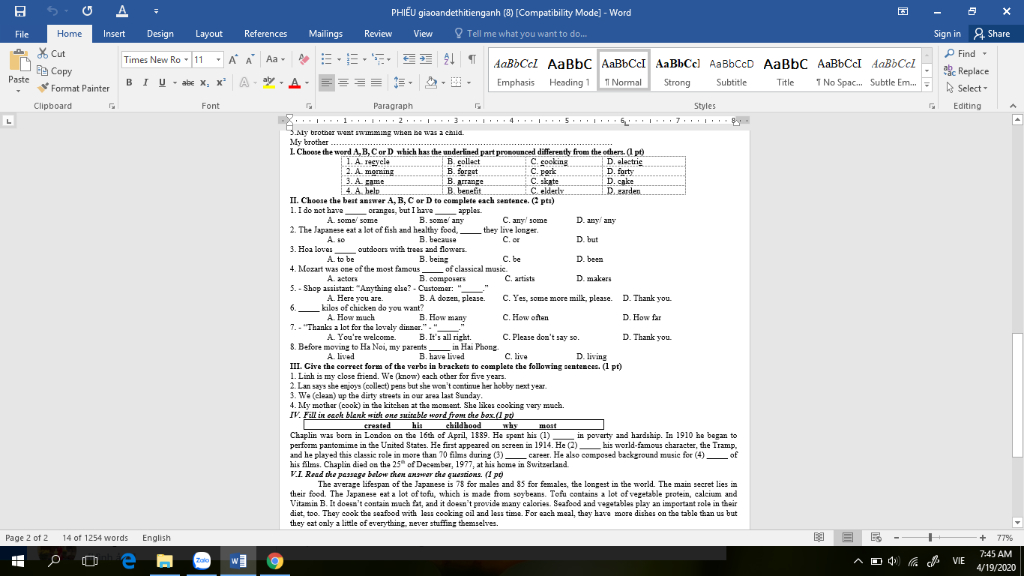This screenshot has width=1024, height=576.
Task: Zoom out with the minus button
Action: coord(897,537)
